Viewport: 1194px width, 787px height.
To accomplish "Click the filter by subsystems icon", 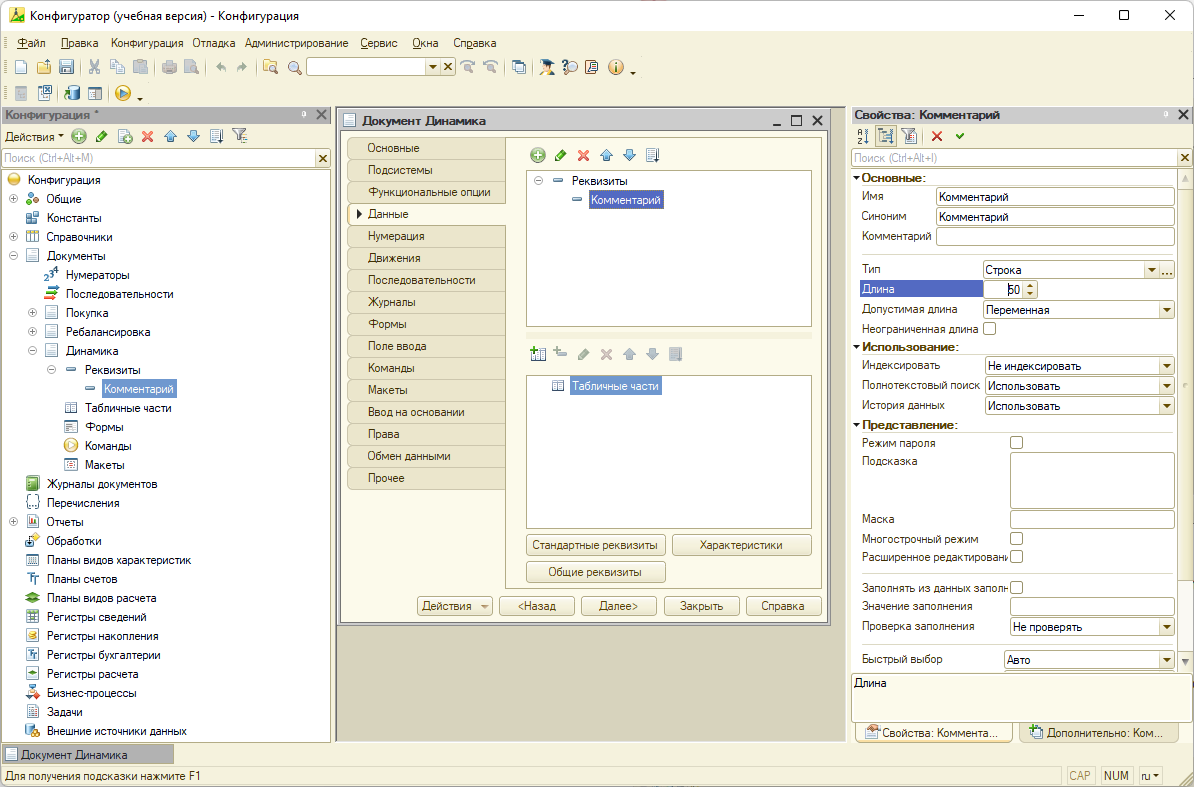I will pos(240,136).
